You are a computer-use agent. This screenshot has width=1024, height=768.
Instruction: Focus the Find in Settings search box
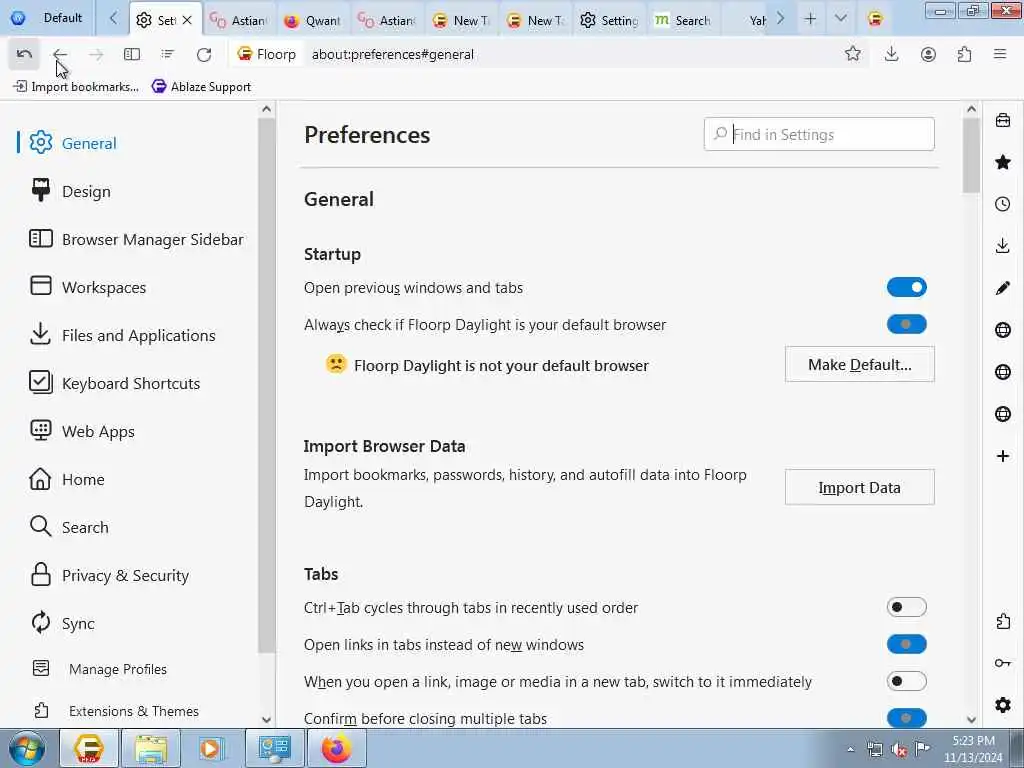(x=819, y=135)
